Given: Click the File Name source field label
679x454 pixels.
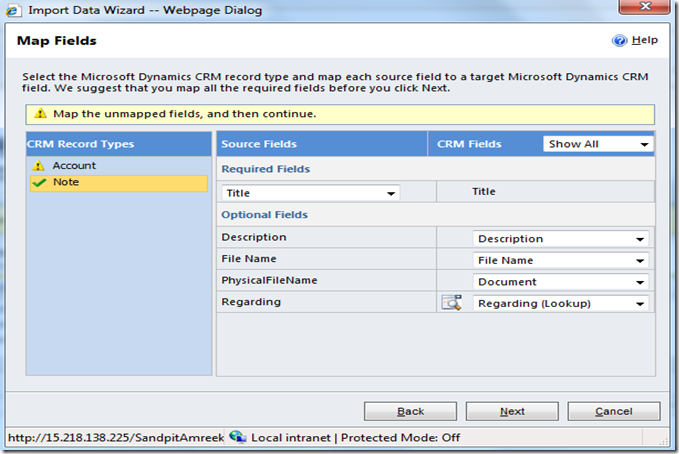Looking at the screenshot, I should click(x=249, y=259).
